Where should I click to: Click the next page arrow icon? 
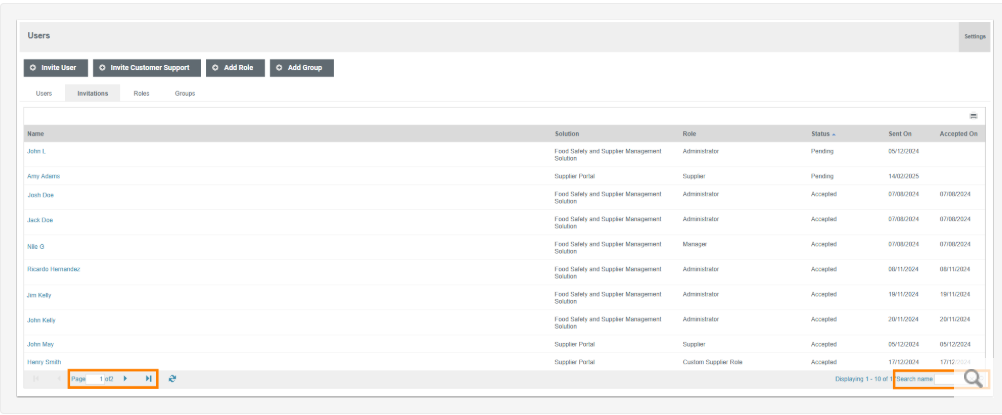(x=125, y=379)
